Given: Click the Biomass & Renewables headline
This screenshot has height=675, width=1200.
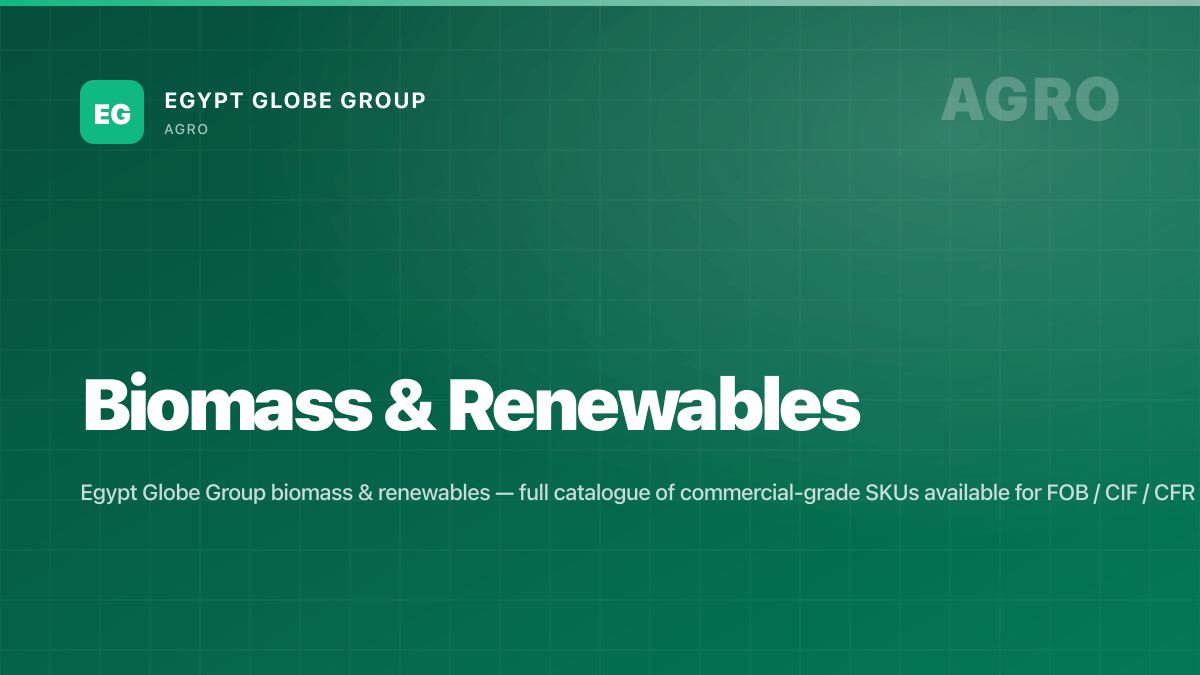Looking at the screenshot, I should coord(471,405).
